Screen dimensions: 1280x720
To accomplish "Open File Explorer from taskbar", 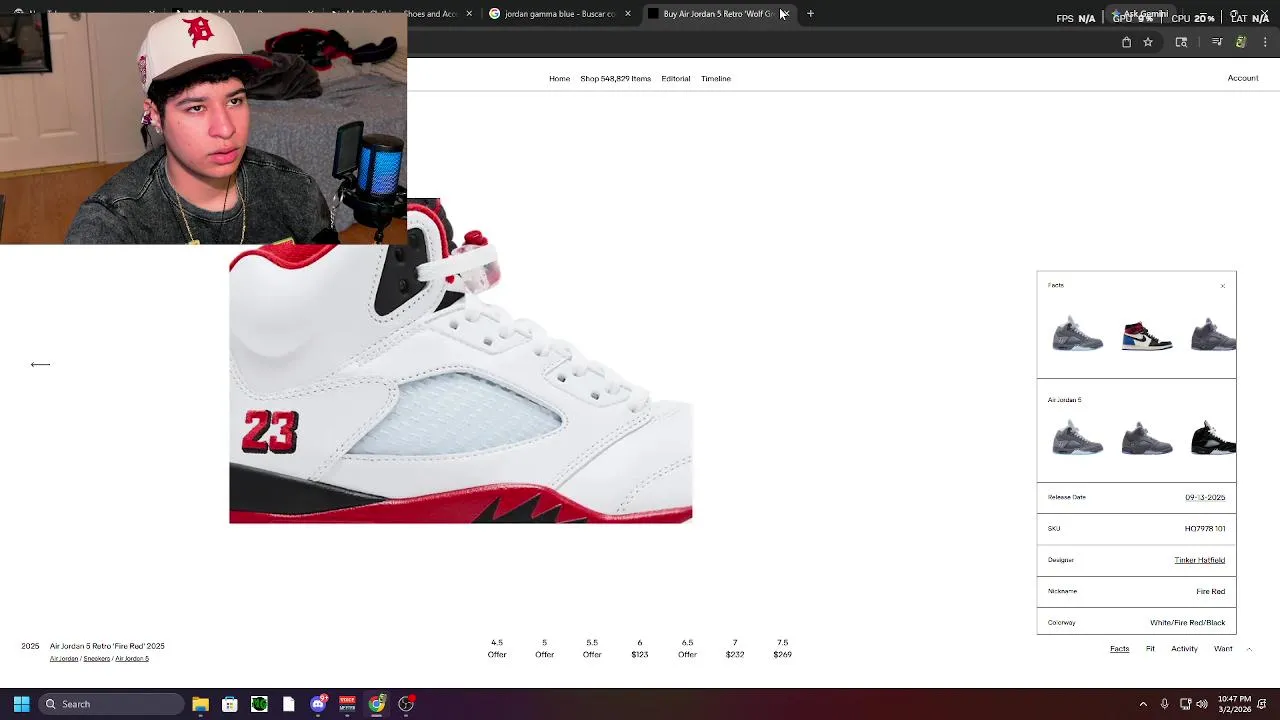I will (200, 704).
